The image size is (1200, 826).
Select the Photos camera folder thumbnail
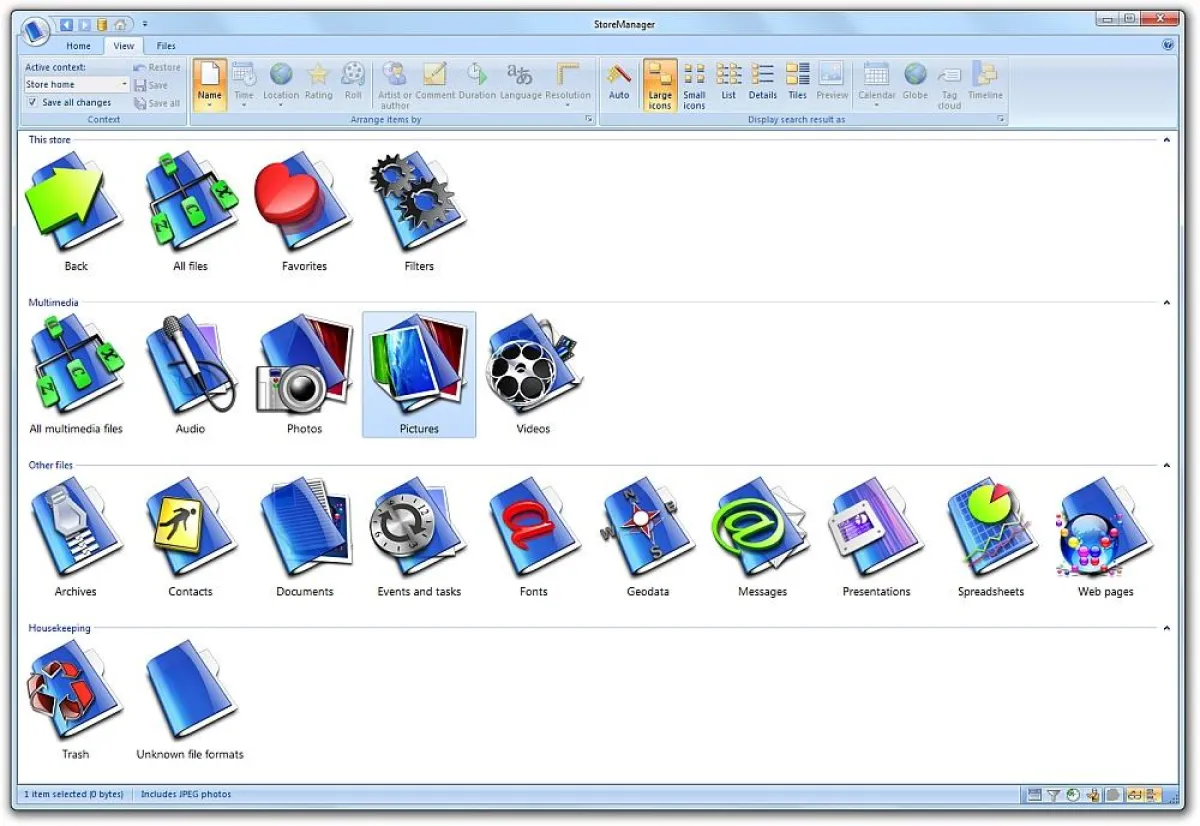pos(304,366)
